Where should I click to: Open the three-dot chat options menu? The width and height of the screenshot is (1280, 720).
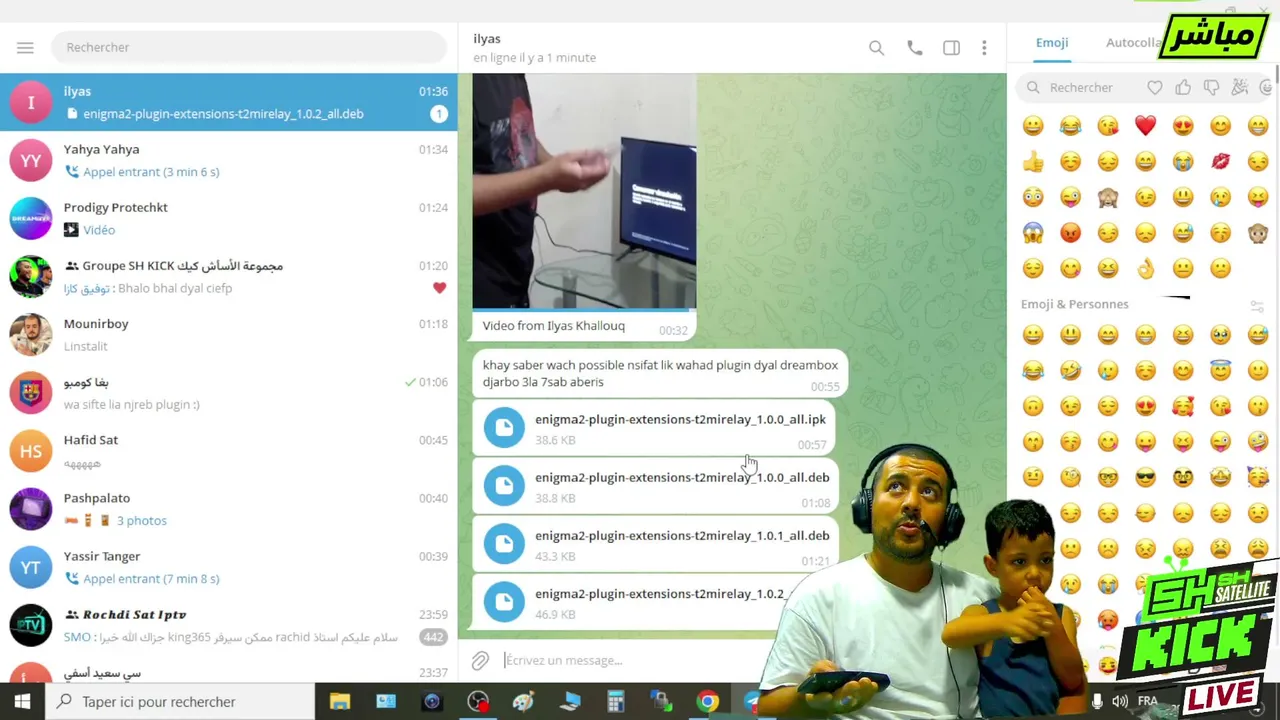tap(984, 47)
